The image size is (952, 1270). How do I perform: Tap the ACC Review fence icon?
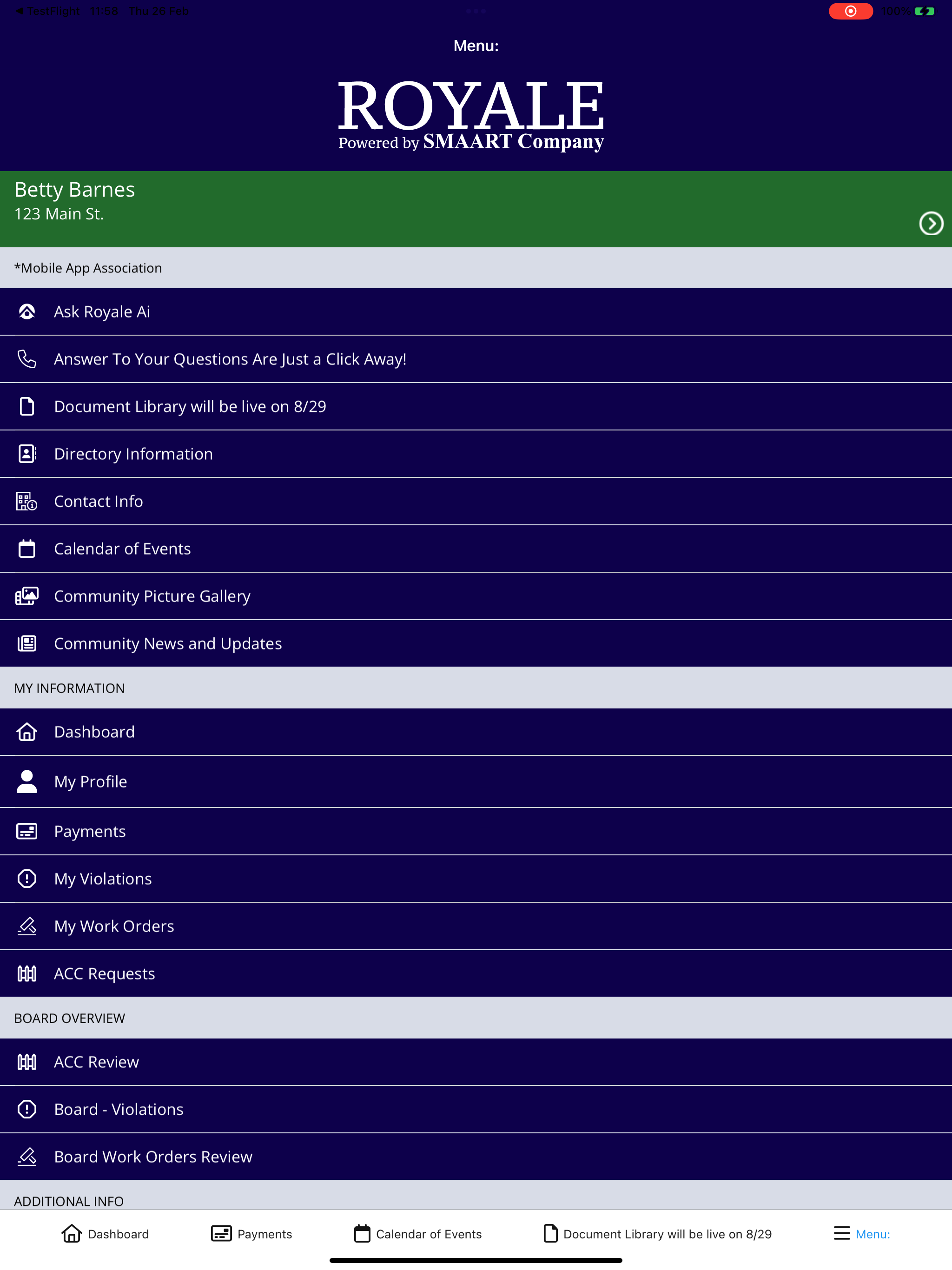pyautogui.click(x=27, y=1062)
